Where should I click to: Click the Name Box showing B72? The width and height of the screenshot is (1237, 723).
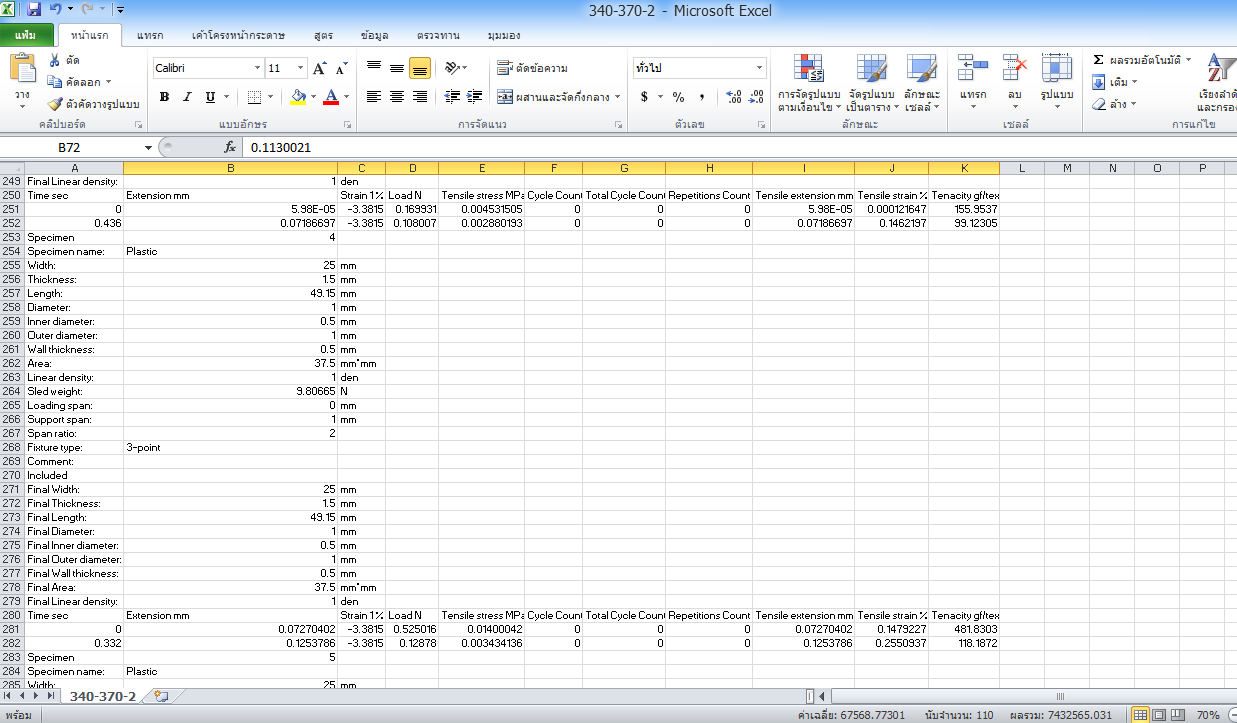[x=70, y=147]
